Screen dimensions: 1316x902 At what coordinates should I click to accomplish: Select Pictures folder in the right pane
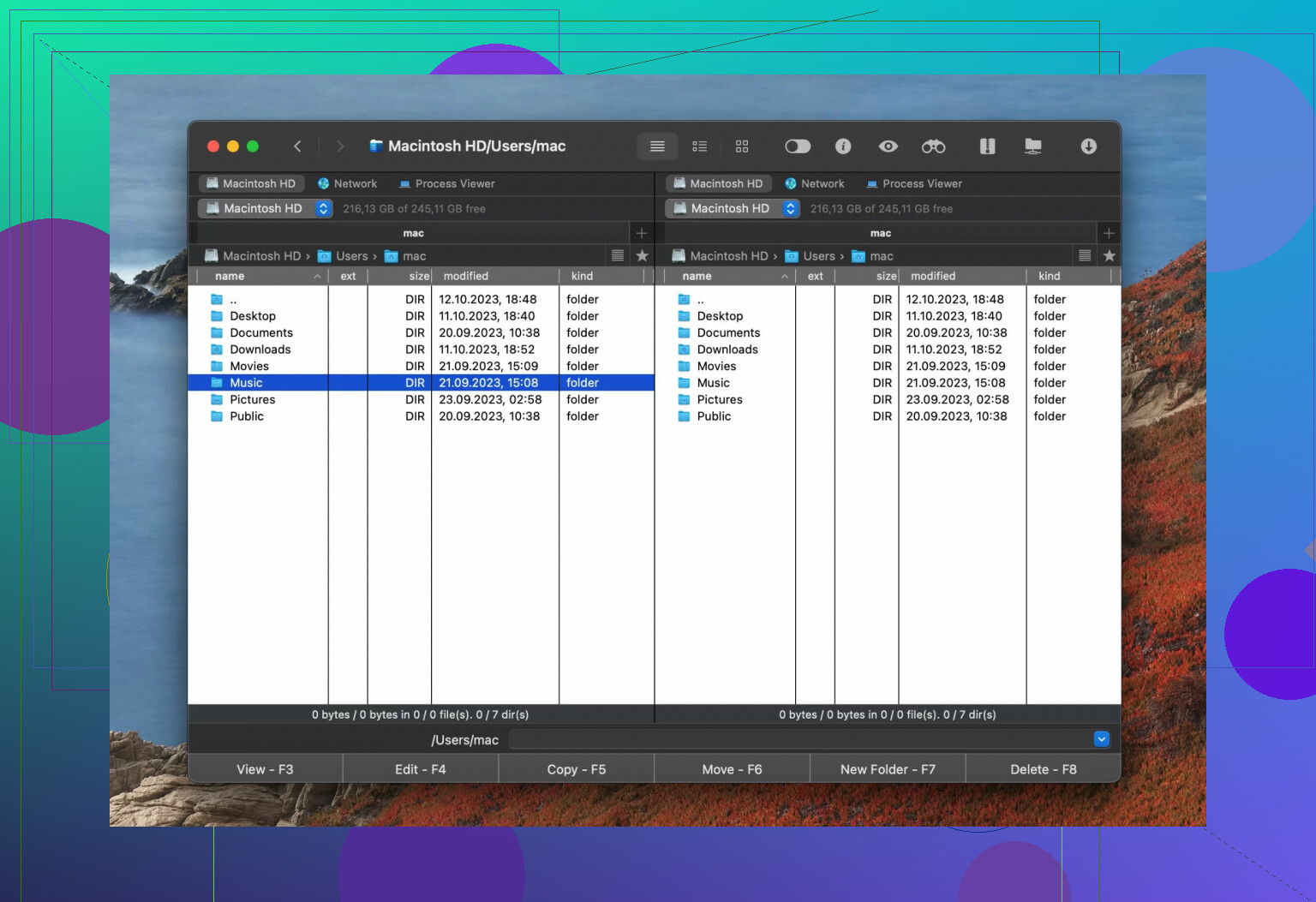coord(720,400)
